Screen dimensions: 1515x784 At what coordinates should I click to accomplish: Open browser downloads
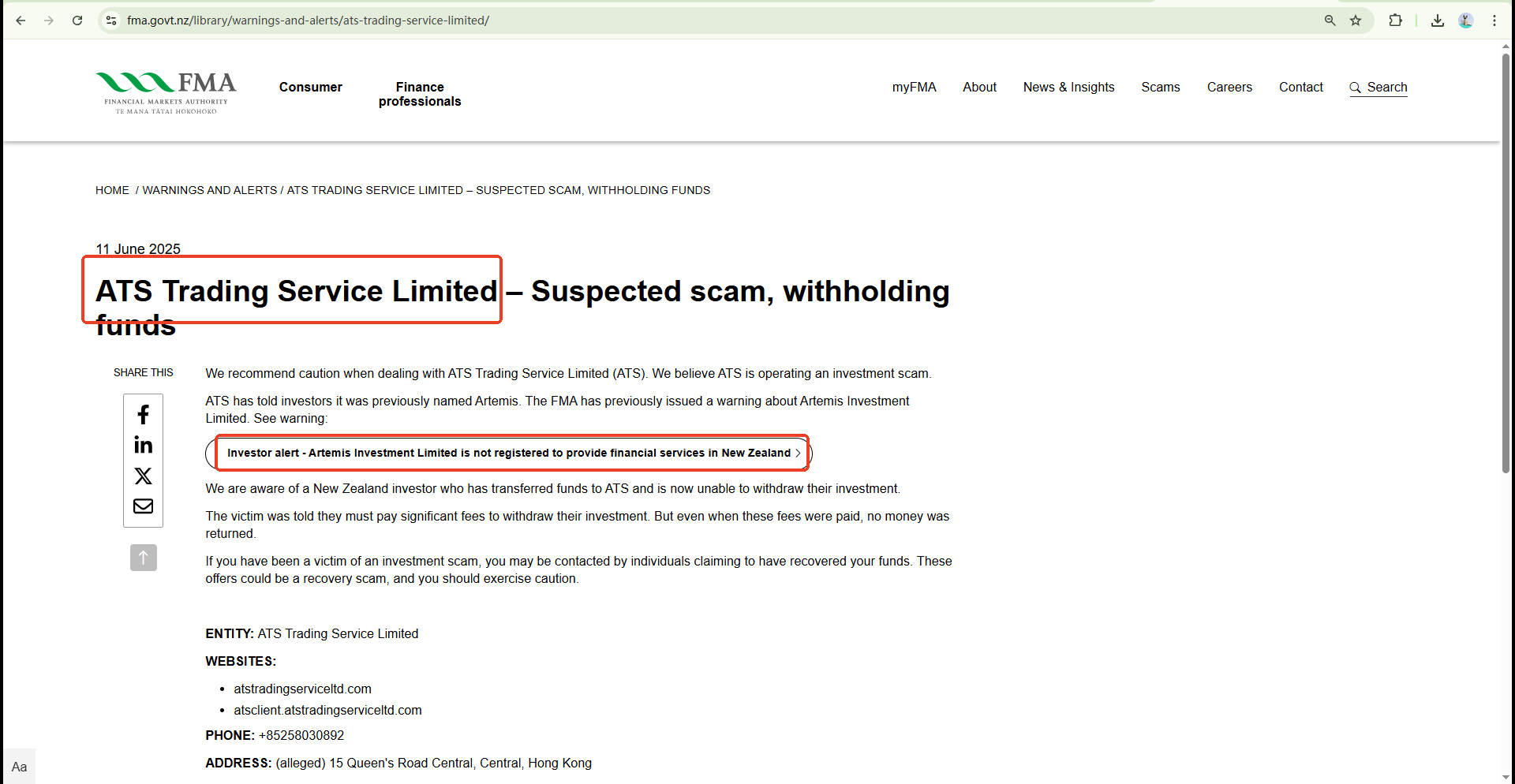(x=1438, y=21)
